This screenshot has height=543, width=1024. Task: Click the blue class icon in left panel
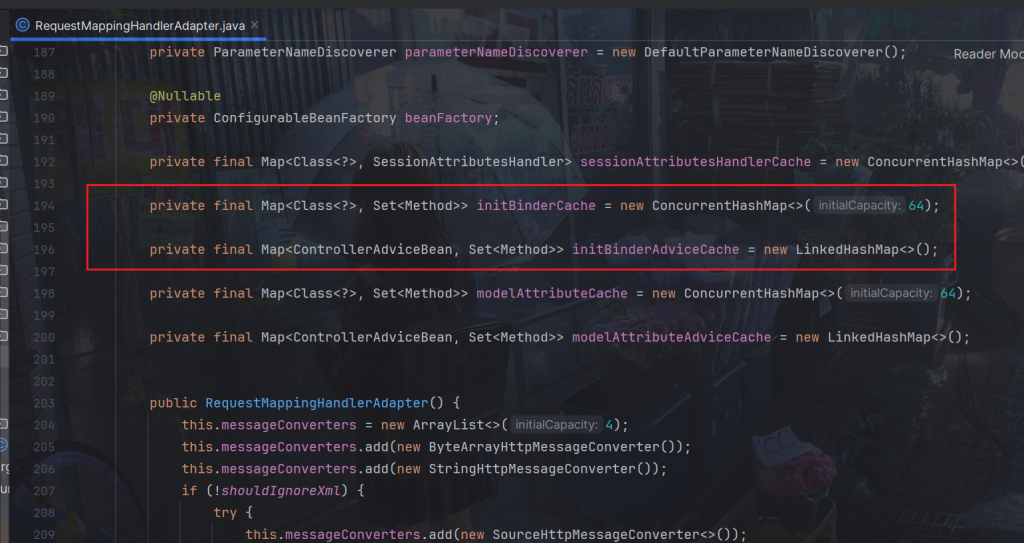[x=3, y=444]
